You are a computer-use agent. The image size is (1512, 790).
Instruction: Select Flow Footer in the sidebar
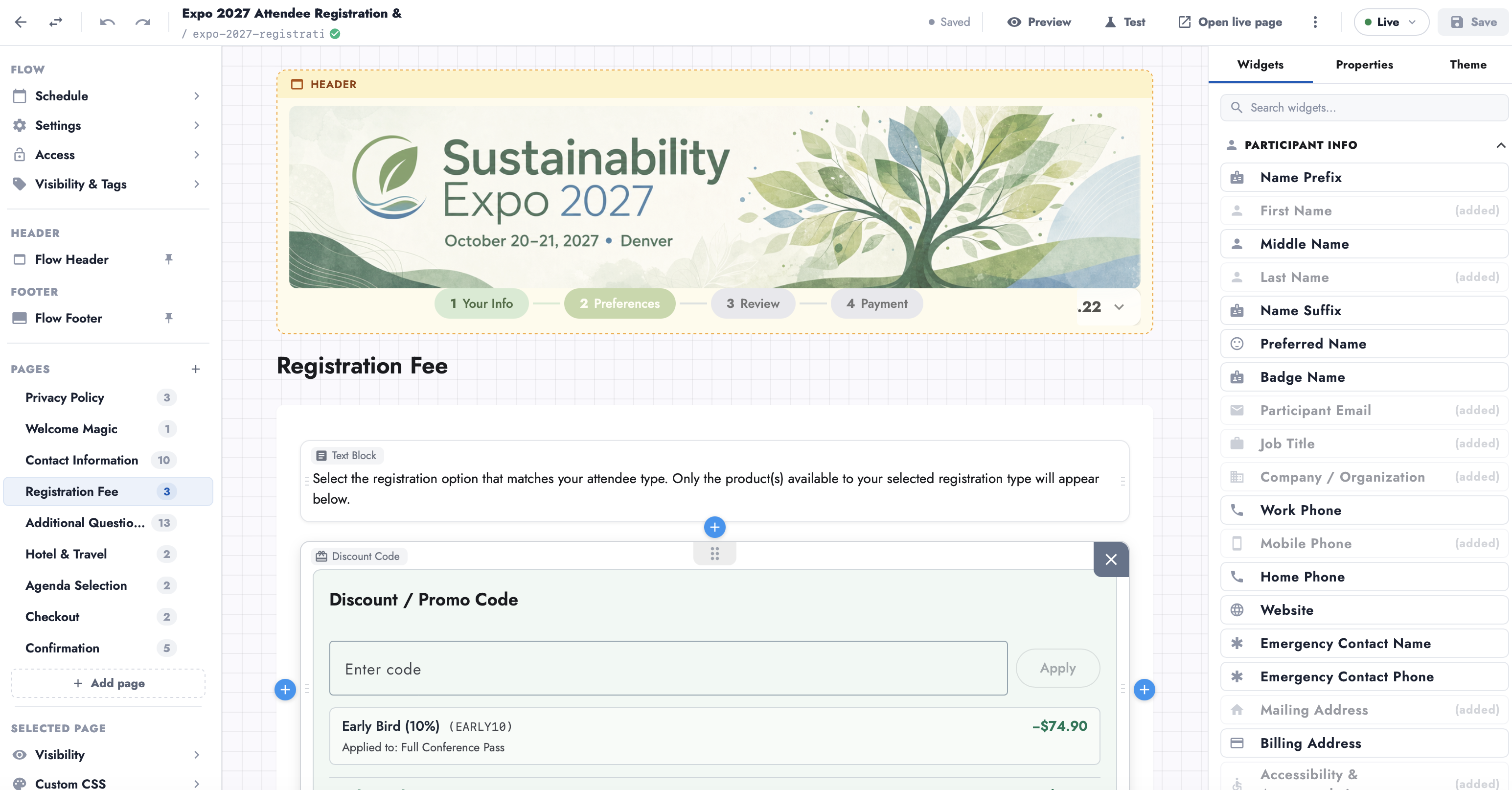pyautogui.click(x=69, y=318)
